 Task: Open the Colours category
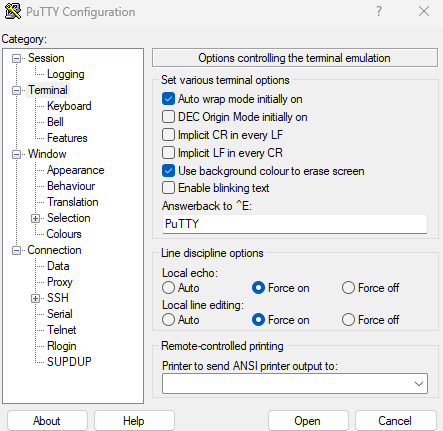click(64, 234)
